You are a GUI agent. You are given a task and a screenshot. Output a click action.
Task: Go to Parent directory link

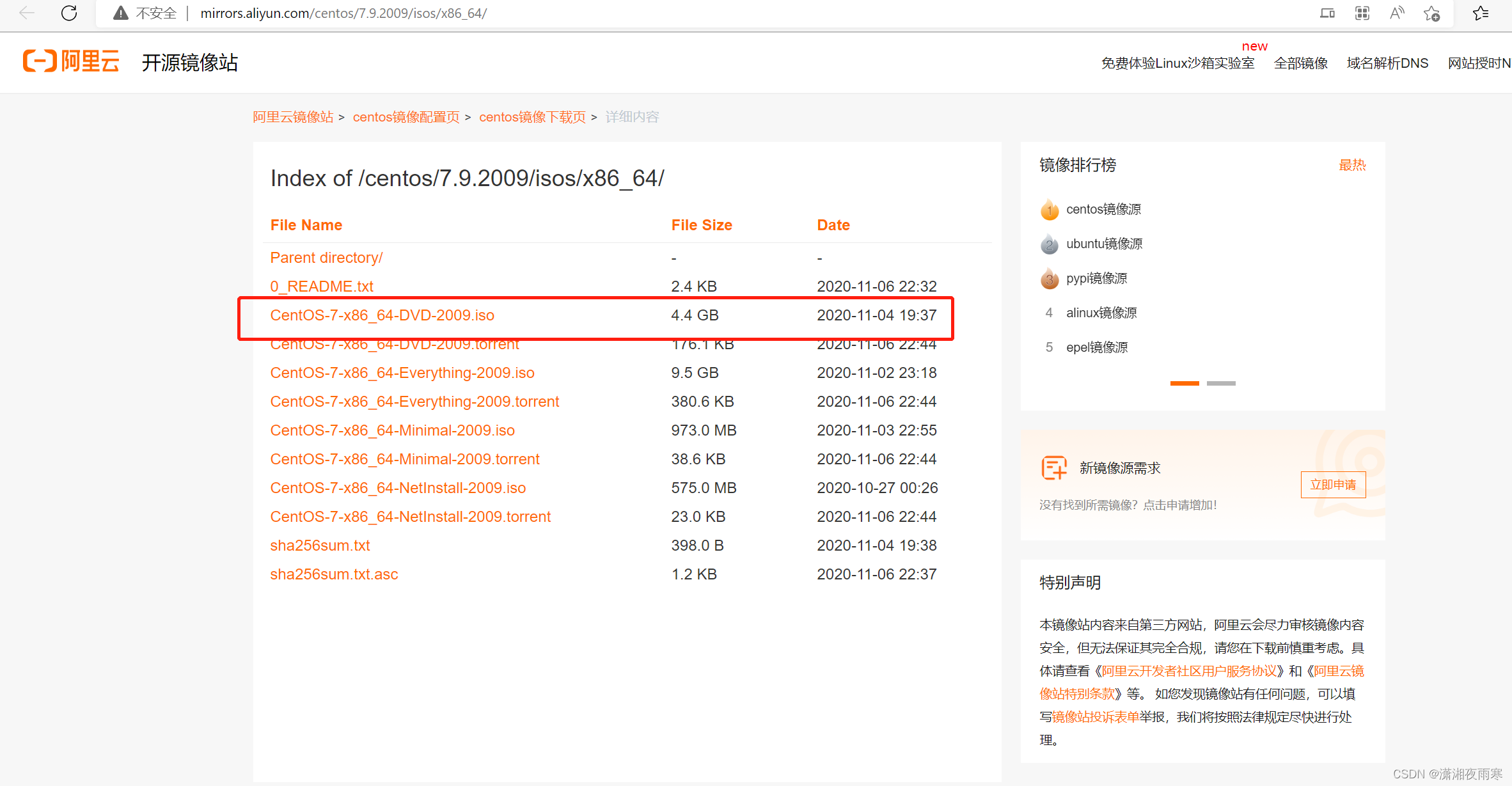tap(326, 258)
